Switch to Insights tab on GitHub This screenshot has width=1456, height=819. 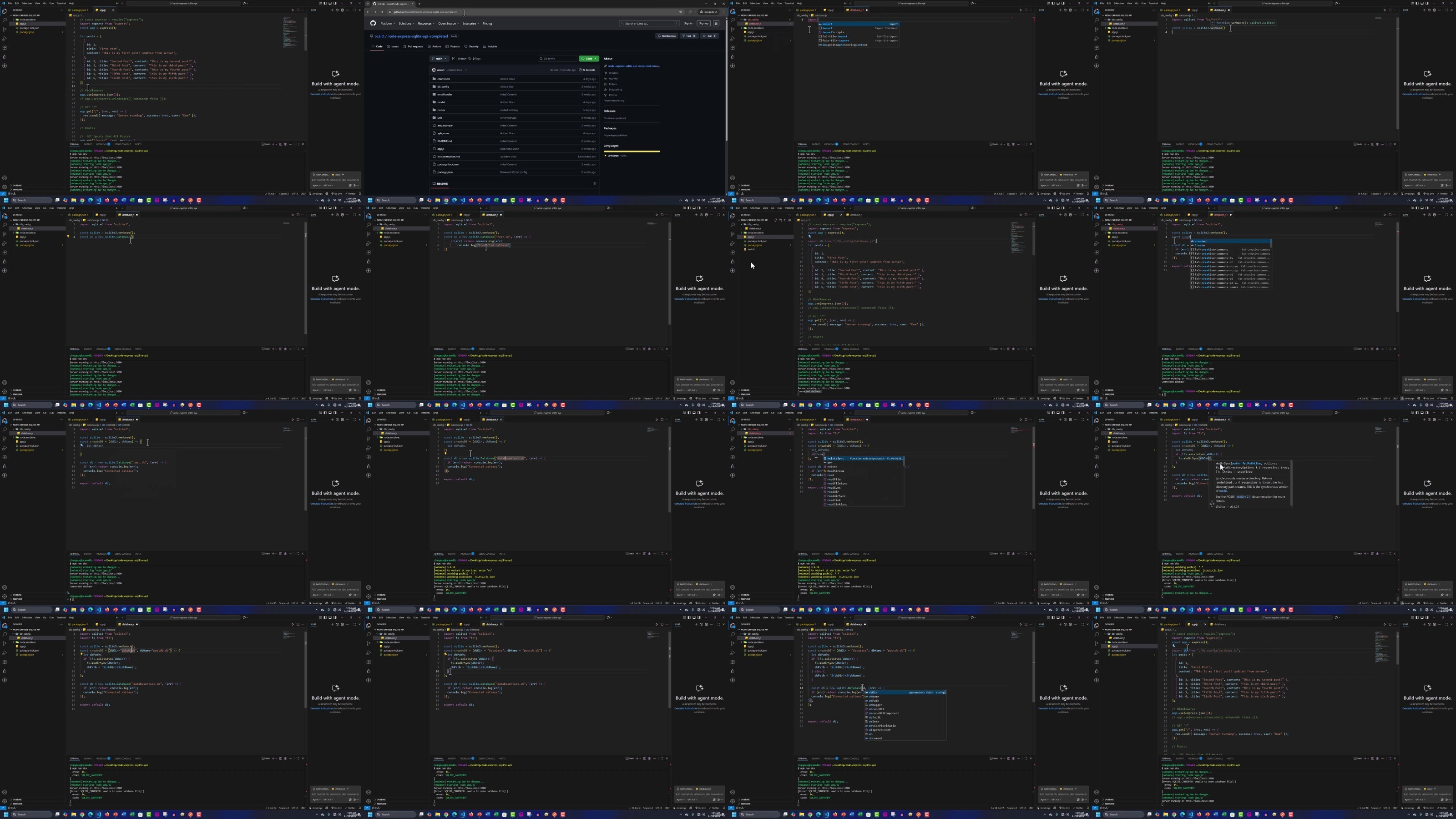[490, 46]
